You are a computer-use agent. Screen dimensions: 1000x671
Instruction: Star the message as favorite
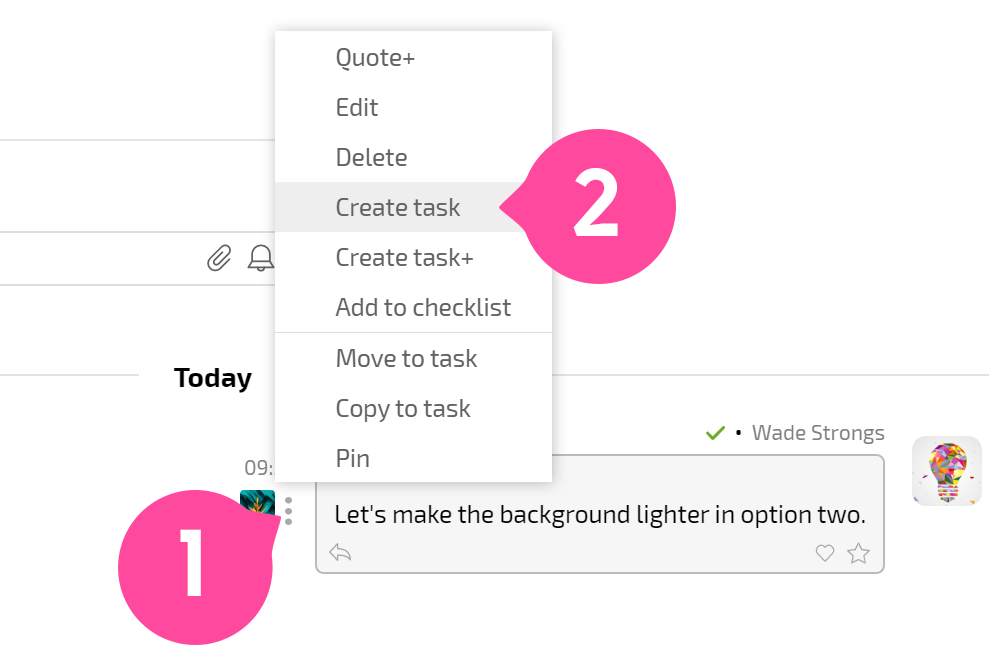(x=858, y=553)
